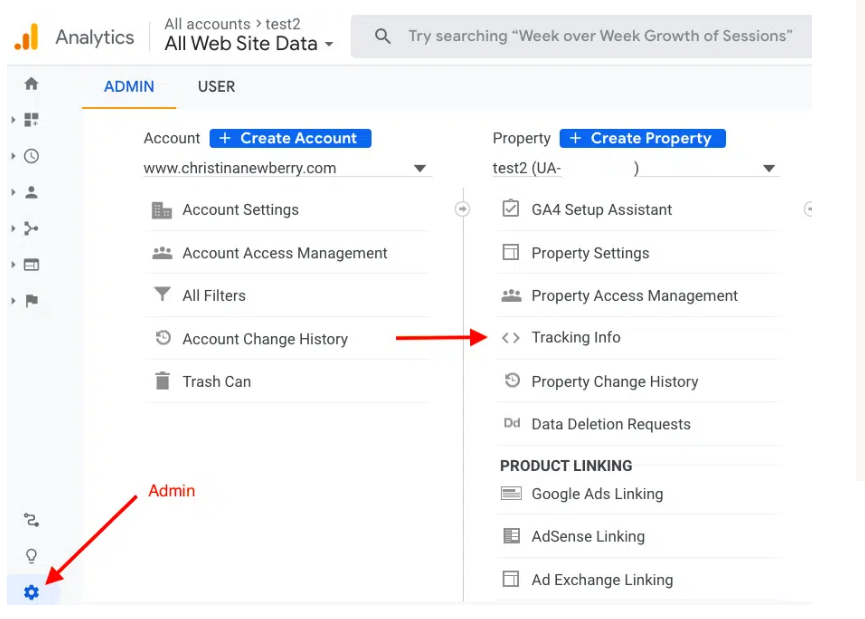This screenshot has width=865, height=619.
Task: Click the Trash Can bin icon
Action: [163, 381]
